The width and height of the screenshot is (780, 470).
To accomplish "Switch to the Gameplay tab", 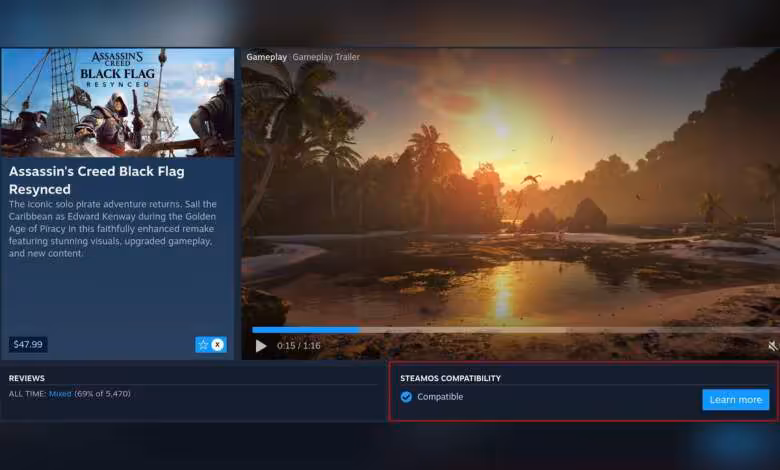I will pos(267,57).
